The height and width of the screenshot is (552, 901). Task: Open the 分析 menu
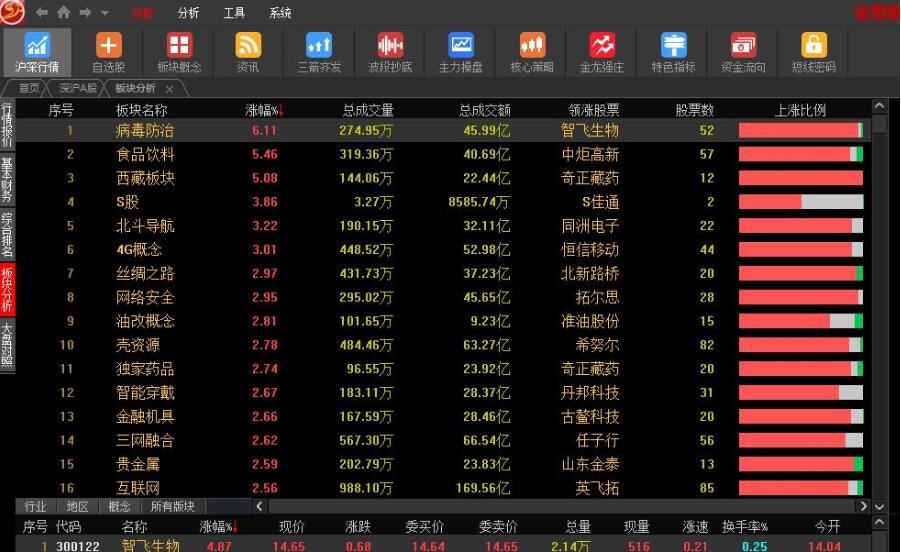[x=188, y=13]
